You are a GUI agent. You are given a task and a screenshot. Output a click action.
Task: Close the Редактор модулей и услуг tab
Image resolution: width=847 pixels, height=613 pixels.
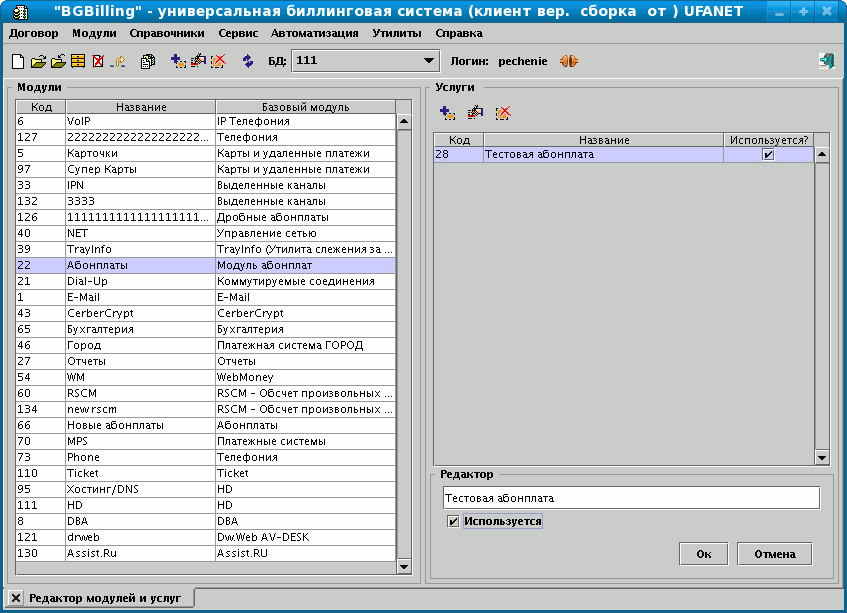click(16, 597)
